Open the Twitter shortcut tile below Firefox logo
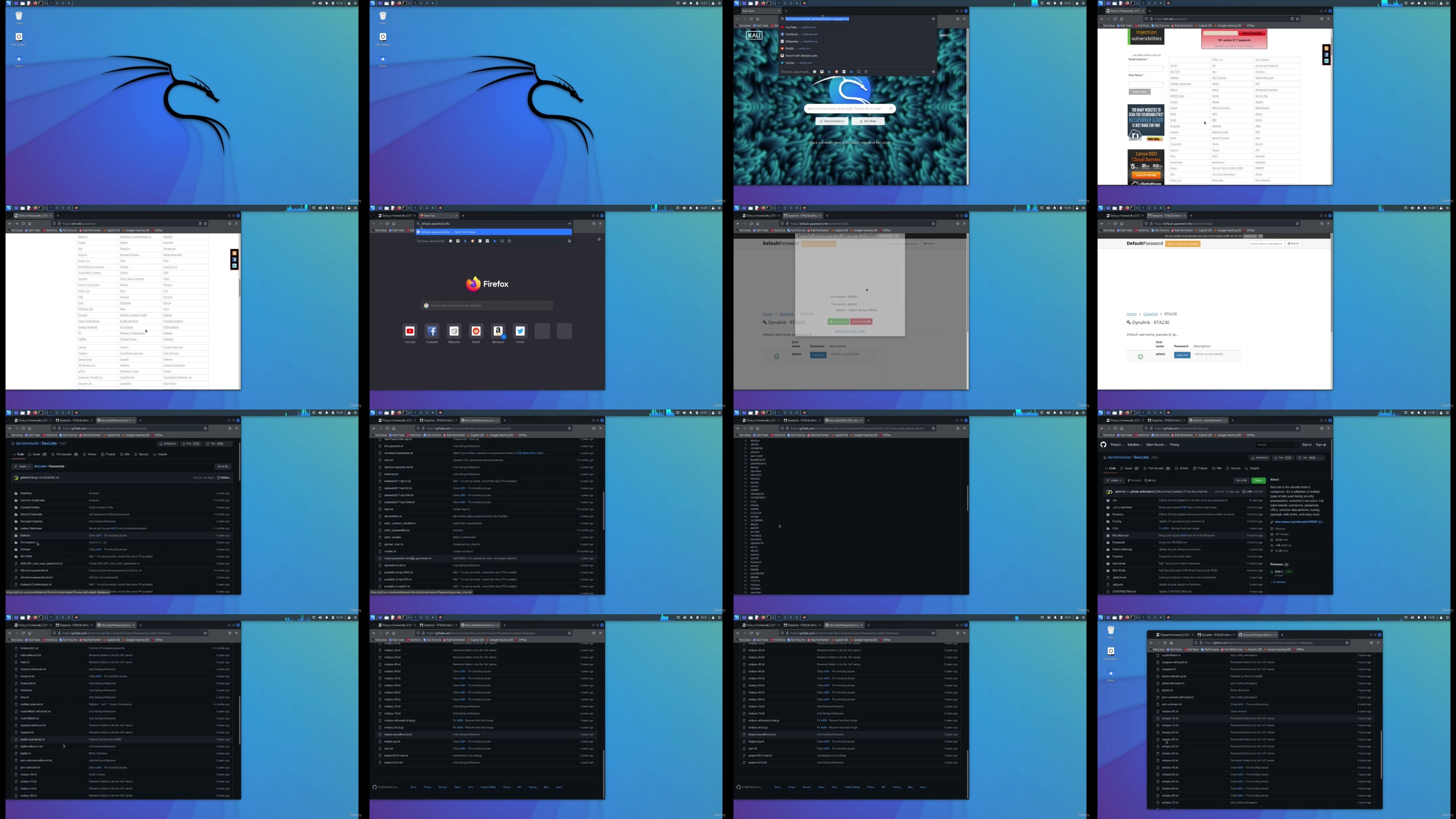 (x=520, y=331)
